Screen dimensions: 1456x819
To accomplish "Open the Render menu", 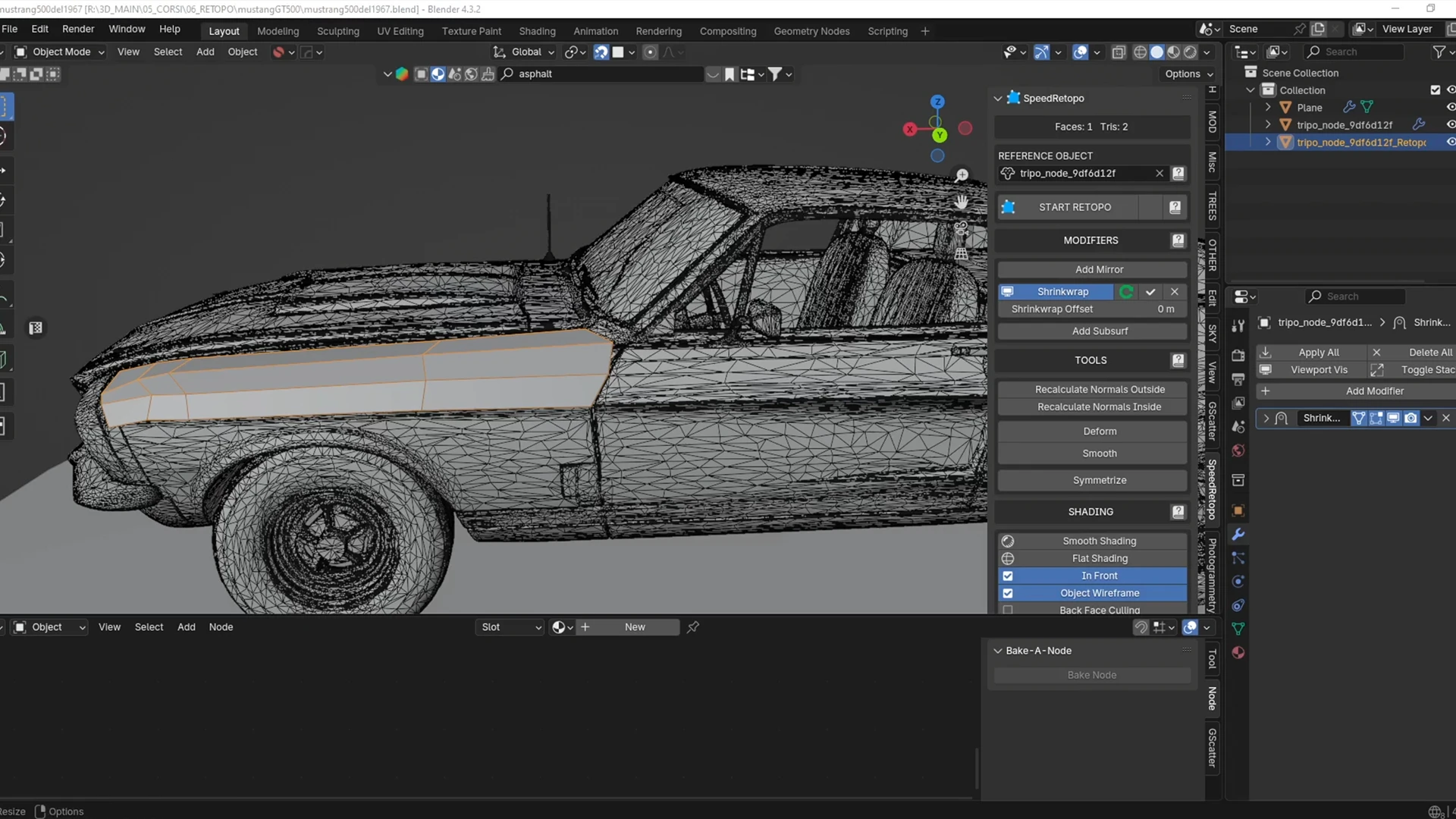I will 78,29.
